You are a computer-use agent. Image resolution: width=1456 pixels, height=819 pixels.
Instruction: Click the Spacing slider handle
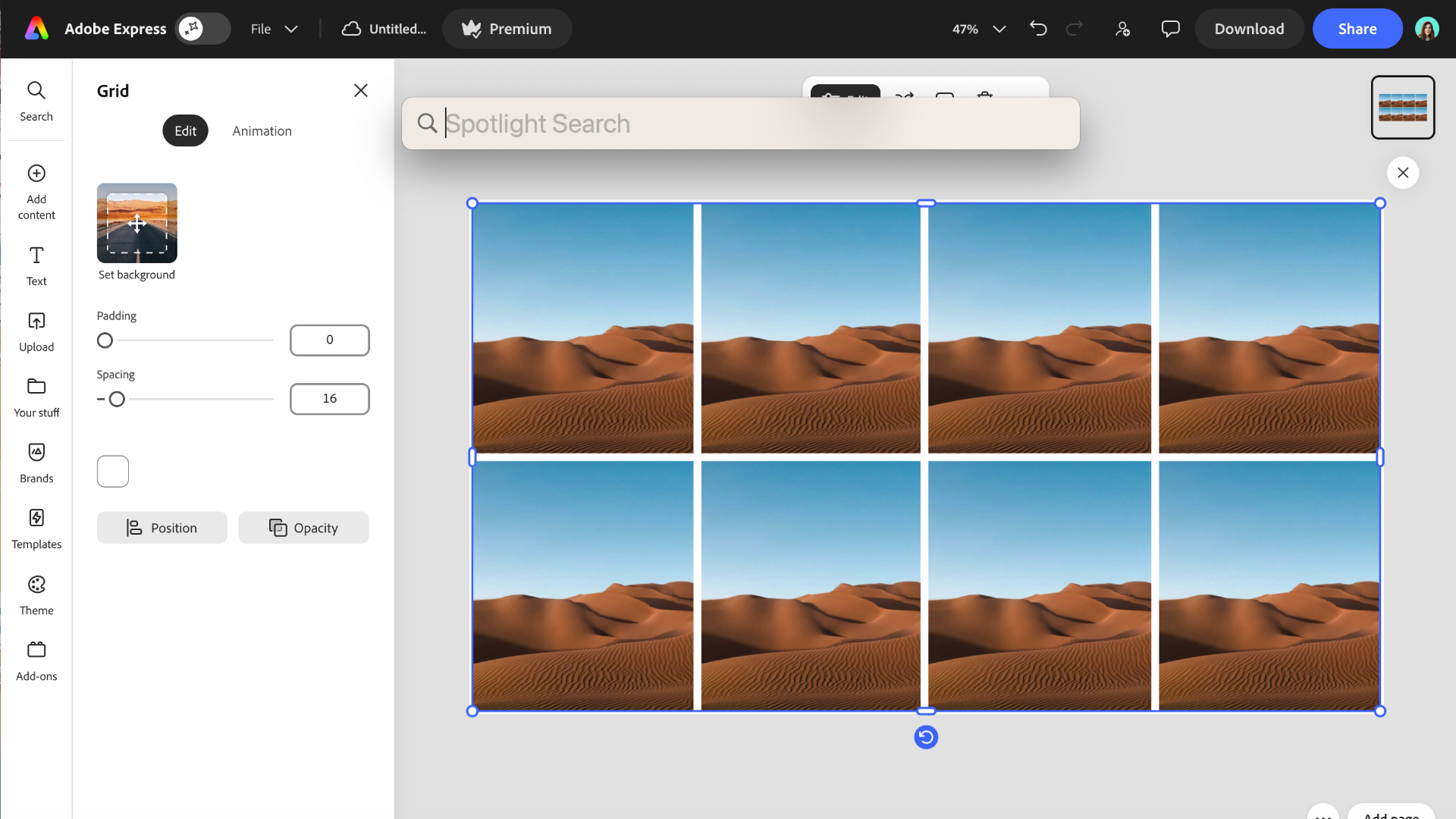click(x=117, y=399)
